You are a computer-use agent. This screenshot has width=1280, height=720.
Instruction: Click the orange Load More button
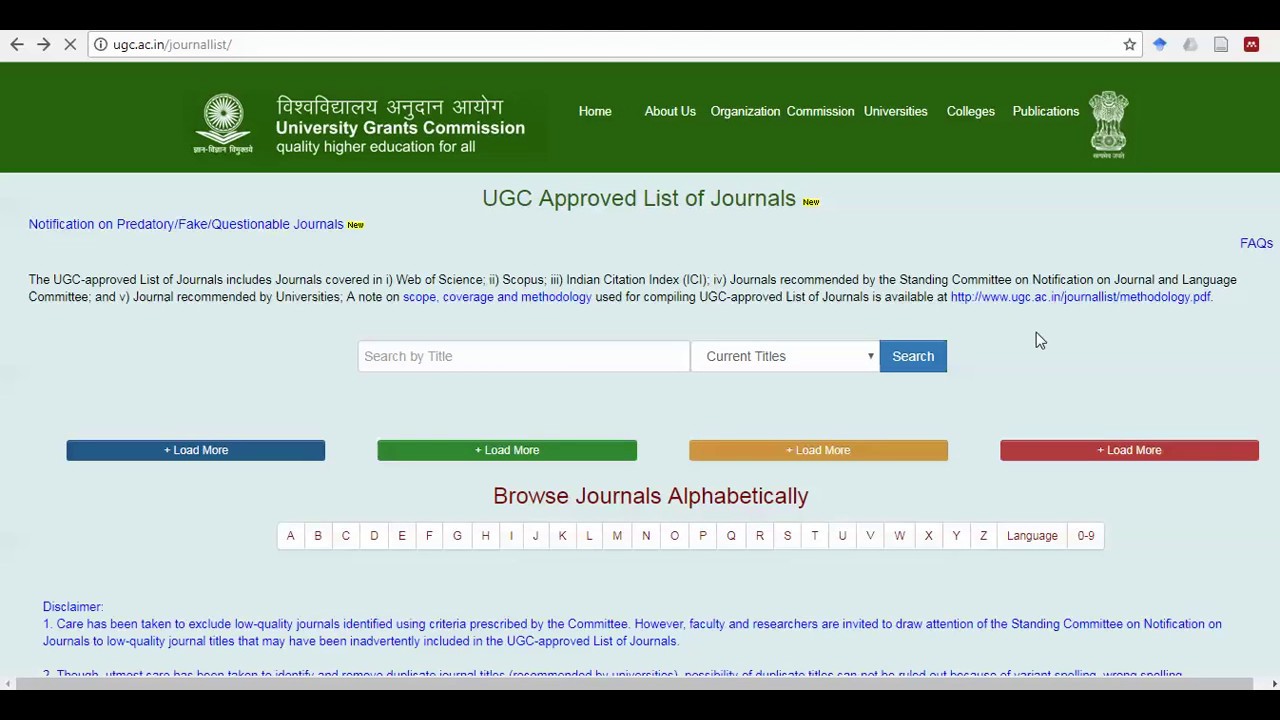[x=818, y=450]
